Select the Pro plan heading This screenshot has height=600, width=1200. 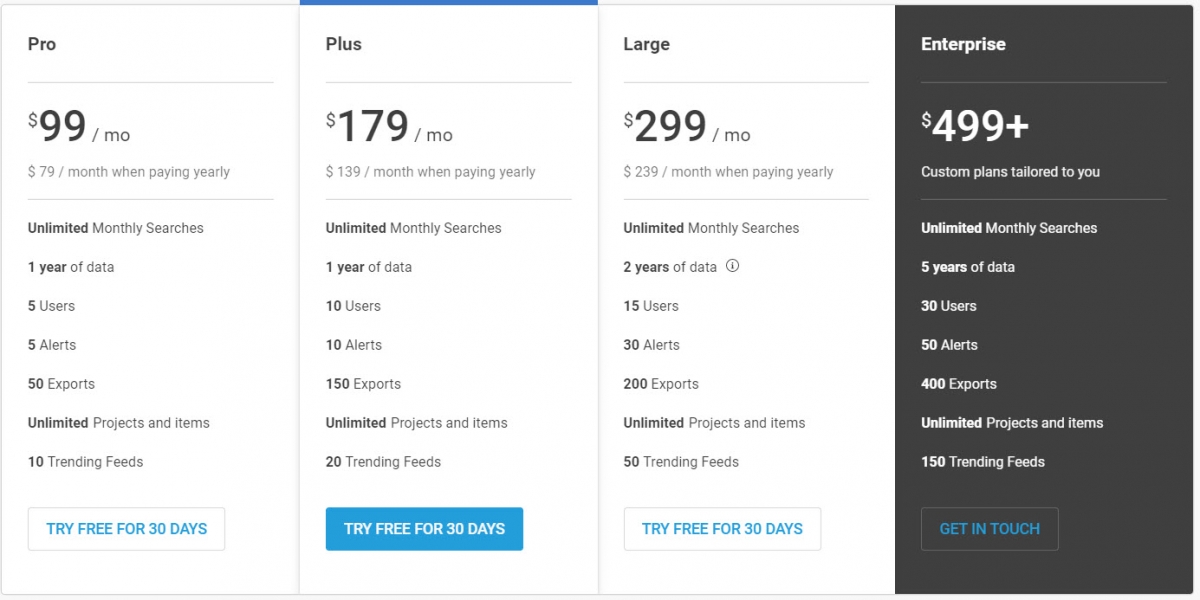click(42, 44)
